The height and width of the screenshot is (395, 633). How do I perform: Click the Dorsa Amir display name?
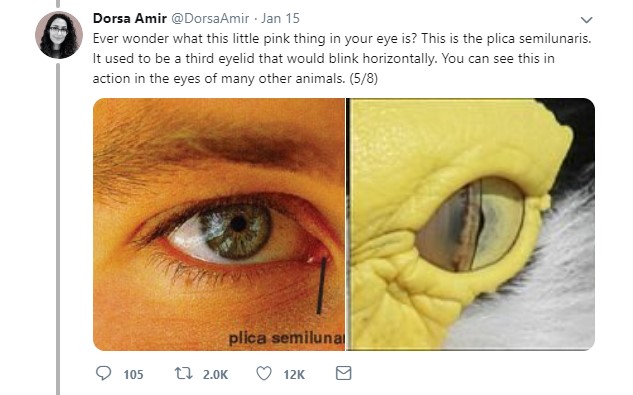(130, 18)
